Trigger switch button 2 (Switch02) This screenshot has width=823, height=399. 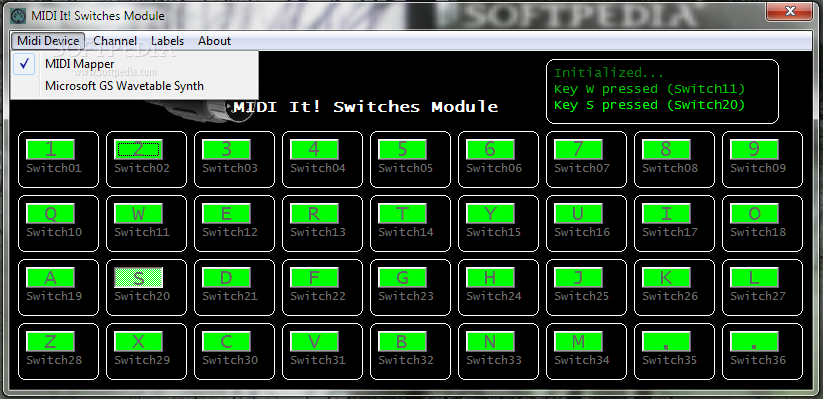139,150
